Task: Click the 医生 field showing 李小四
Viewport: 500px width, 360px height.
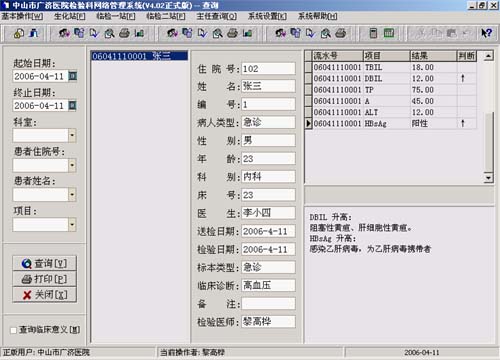Action: pos(268,213)
